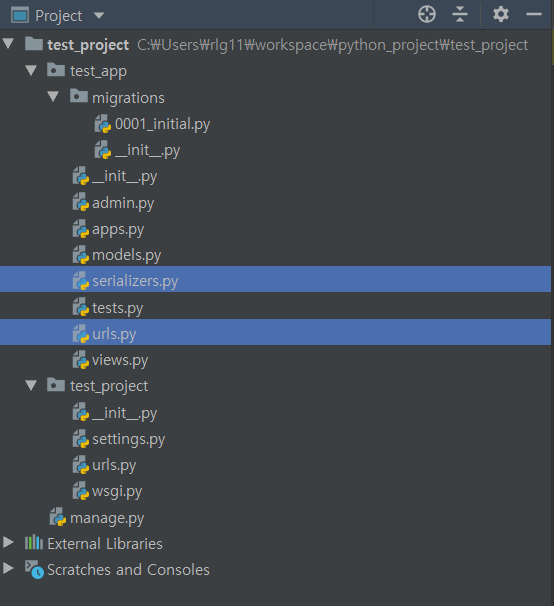Collapse the migrations folder arrow
The height and width of the screenshot is (606, 554).
[53, 96]
